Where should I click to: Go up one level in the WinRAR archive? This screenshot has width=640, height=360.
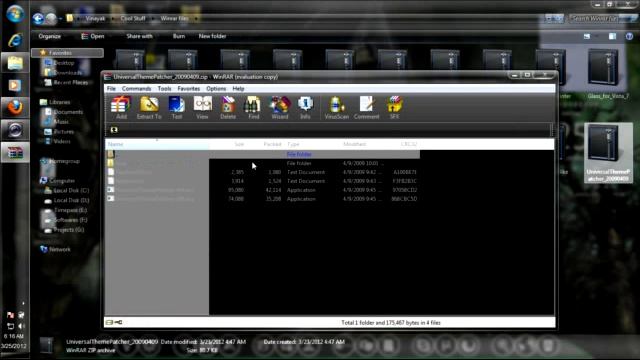pos(114,130)
